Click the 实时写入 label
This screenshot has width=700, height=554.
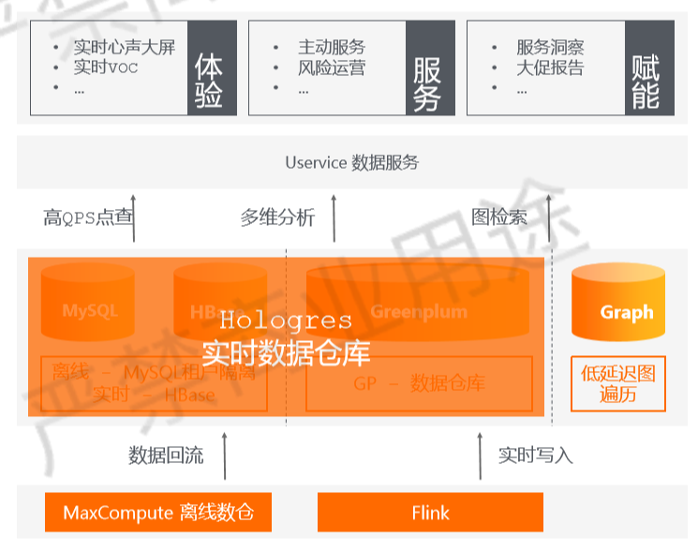tap(535, 455)
